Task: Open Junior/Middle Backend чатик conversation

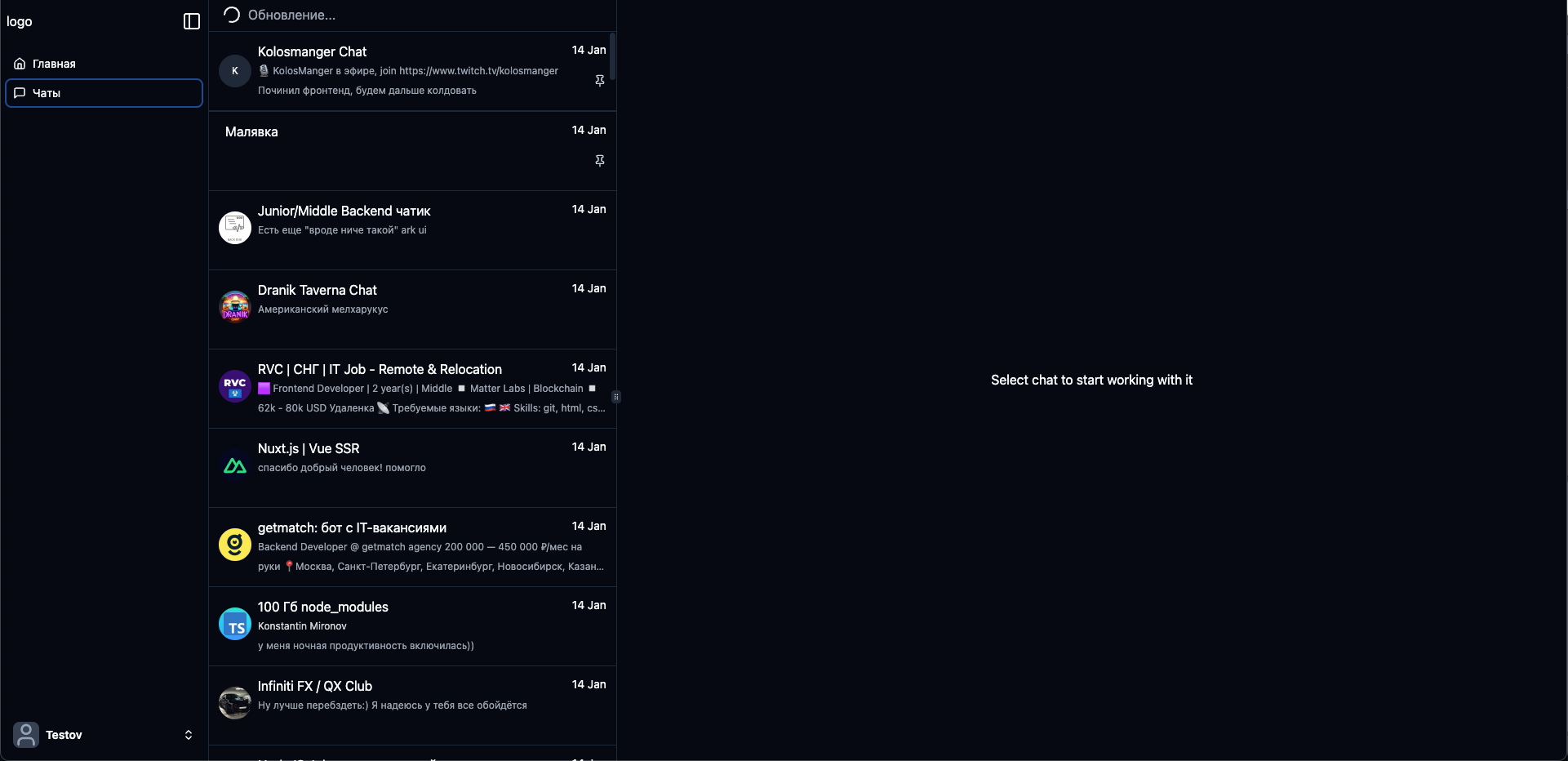Action: [x=412, y=230]
